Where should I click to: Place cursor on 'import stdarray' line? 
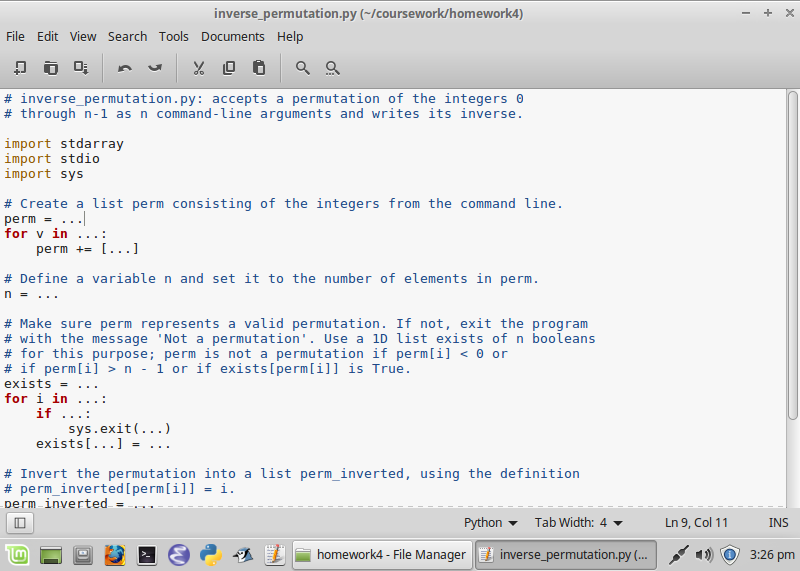[x=64, y=144]
